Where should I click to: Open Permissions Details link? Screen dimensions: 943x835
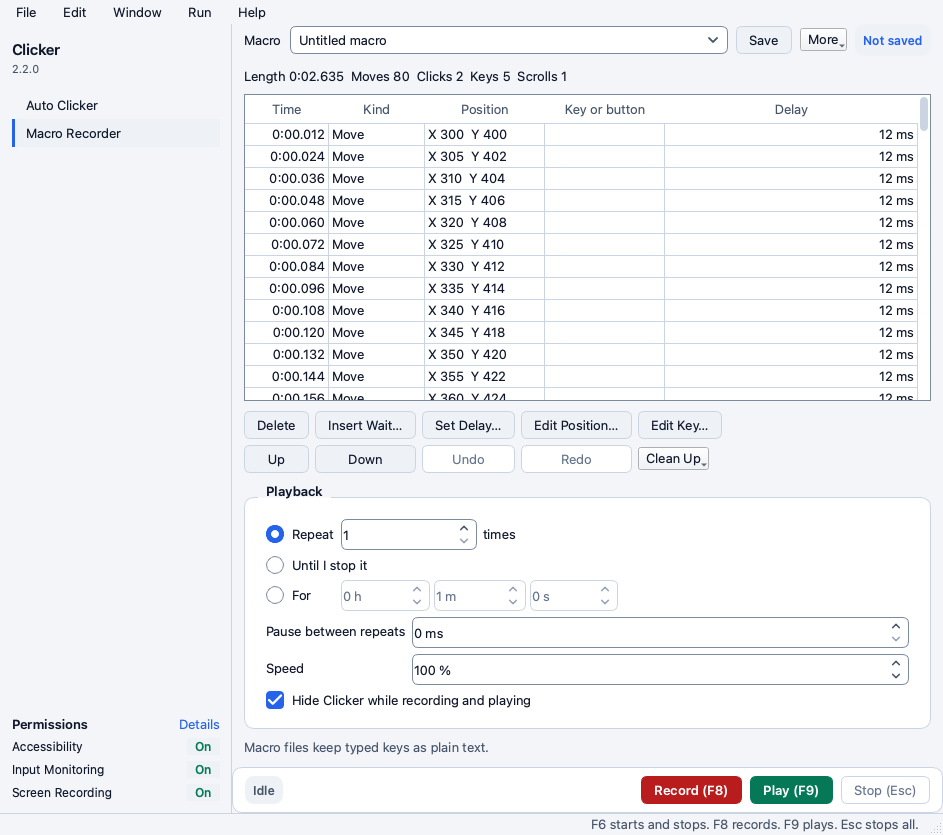click(199, 724)
